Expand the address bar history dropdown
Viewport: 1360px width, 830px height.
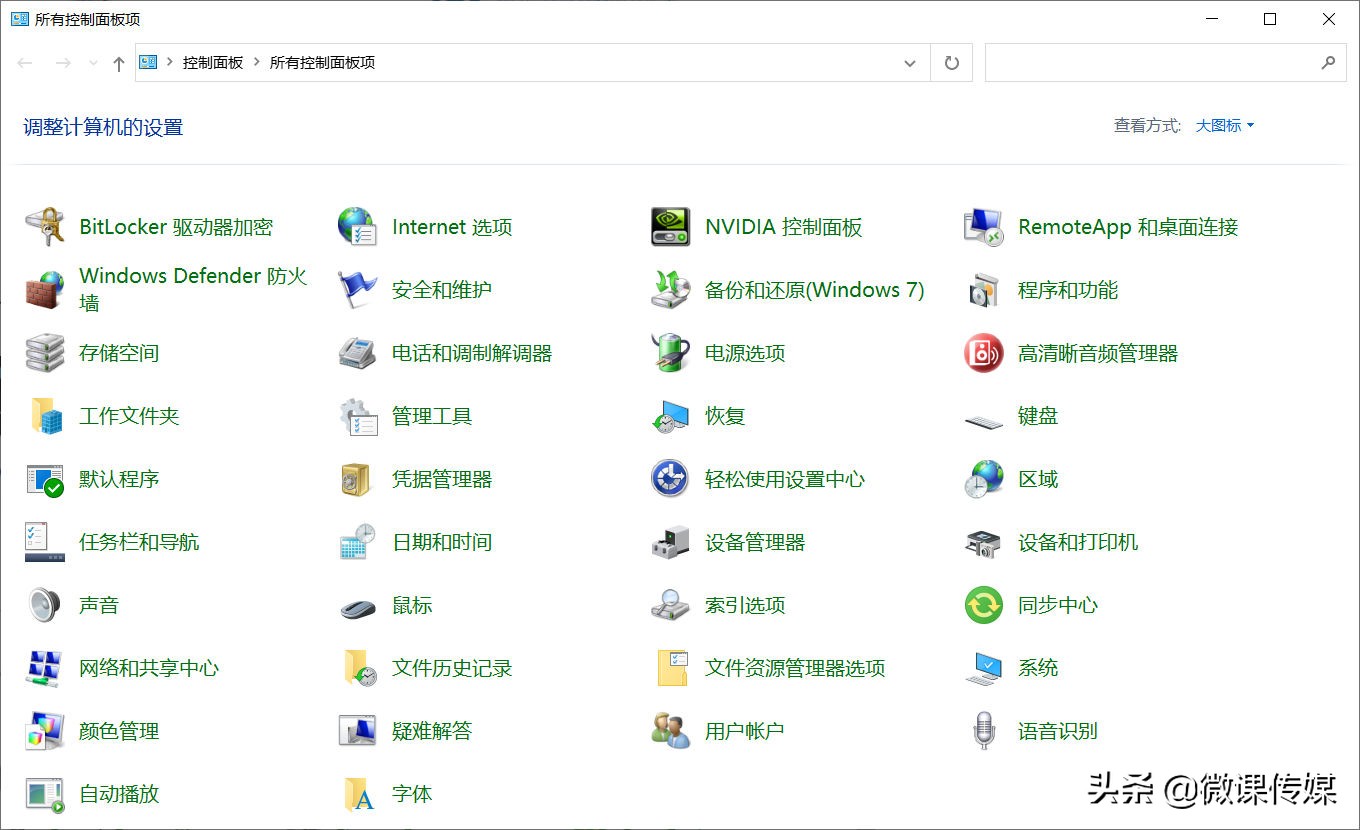[x=910, y=62]
